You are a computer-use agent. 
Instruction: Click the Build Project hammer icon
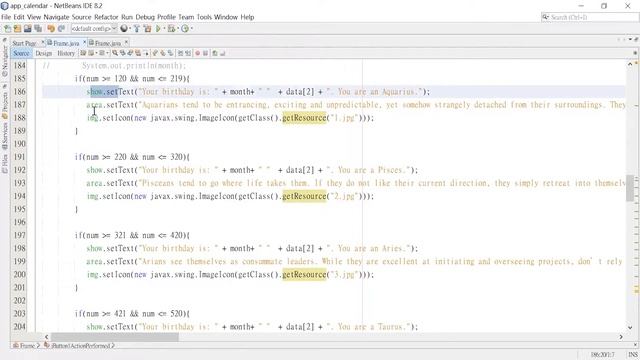coord(137,29)
